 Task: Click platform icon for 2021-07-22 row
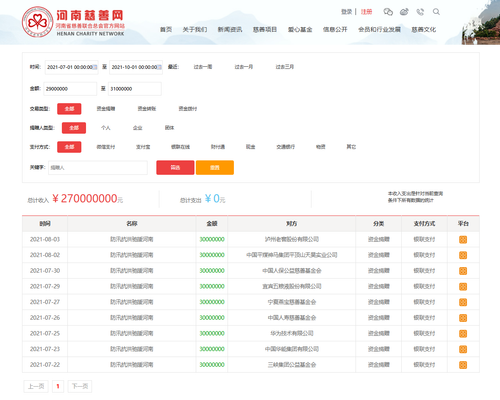463,365
